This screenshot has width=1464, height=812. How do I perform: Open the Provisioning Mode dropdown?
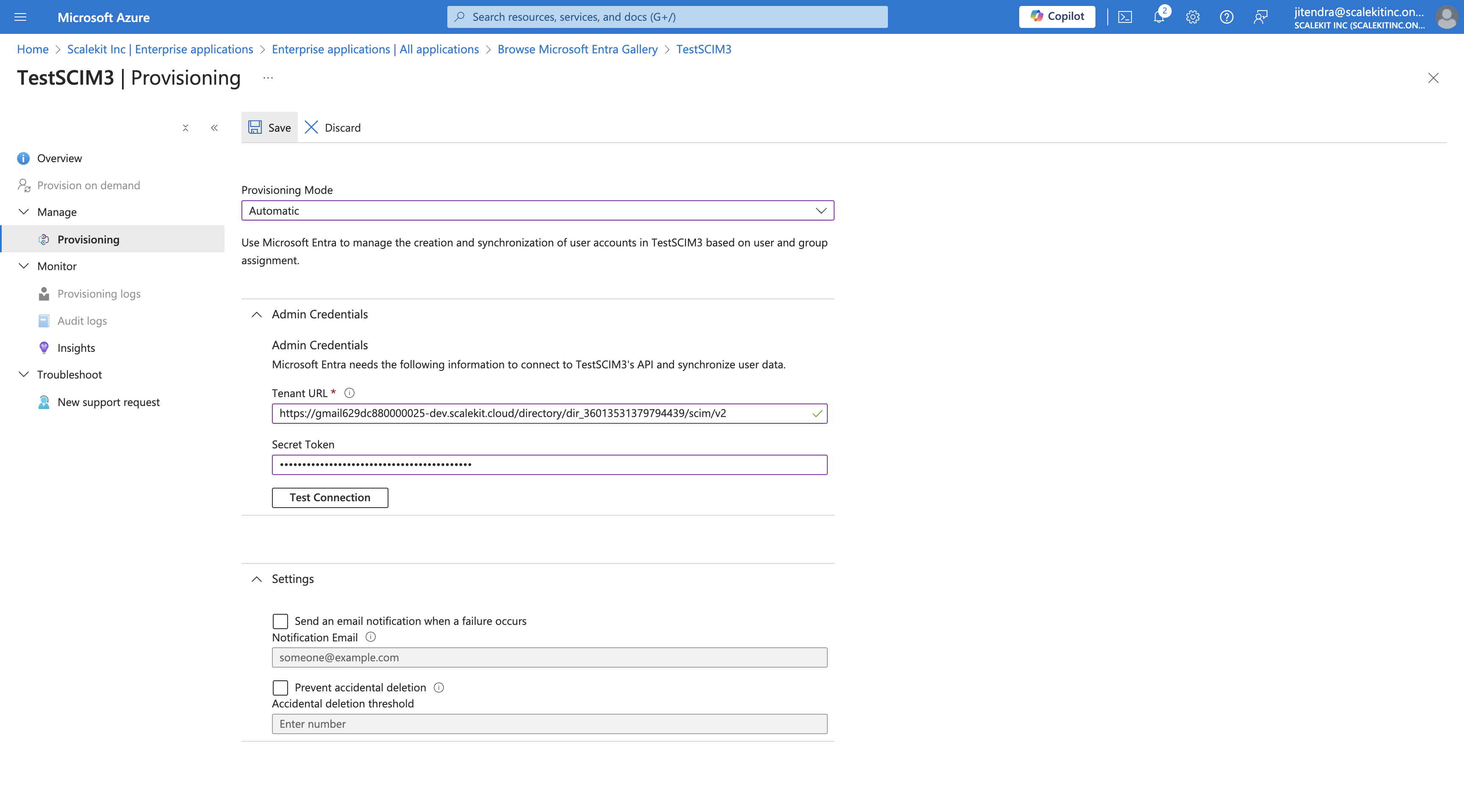click(x=537, y=211)
